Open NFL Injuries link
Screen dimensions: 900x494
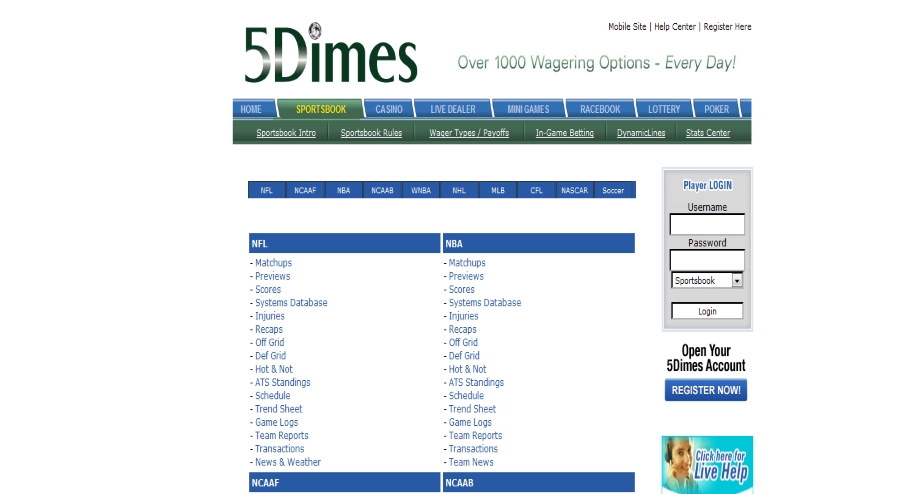point(270,316)
